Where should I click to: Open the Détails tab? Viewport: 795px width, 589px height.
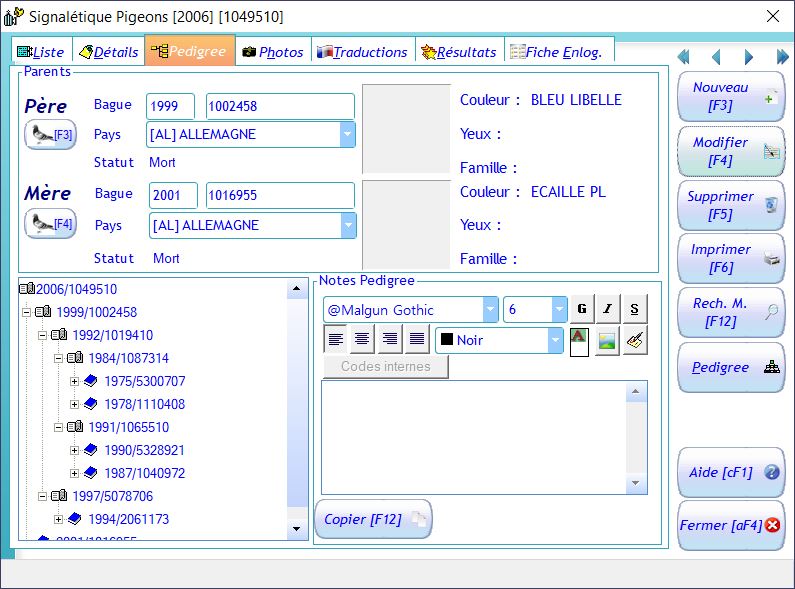[x=109, y=52]
